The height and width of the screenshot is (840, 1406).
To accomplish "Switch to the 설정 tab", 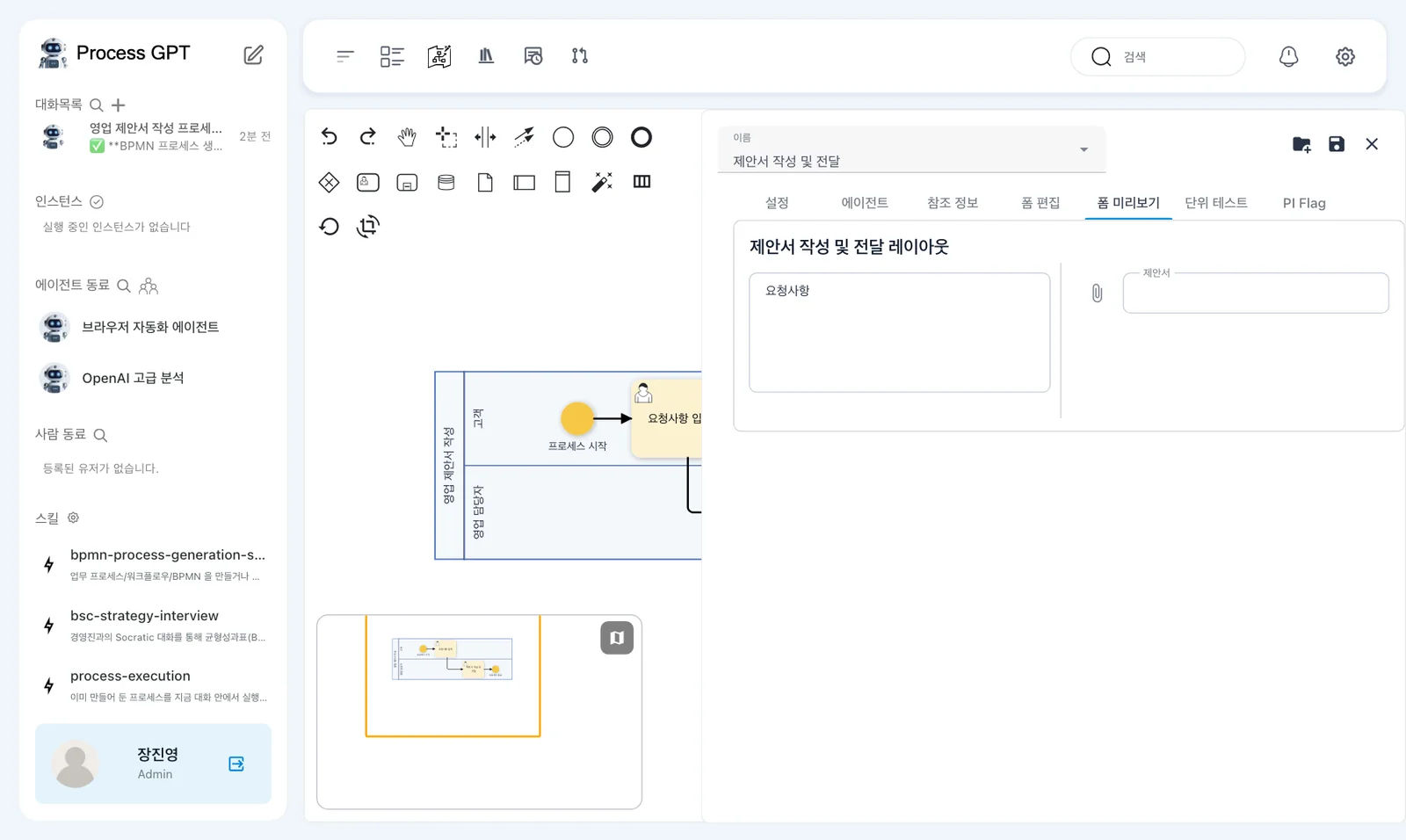I will click(x=777, y=203).
